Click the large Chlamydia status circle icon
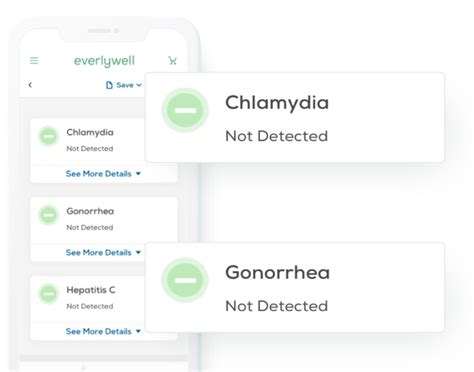 (x=185, y=110)
